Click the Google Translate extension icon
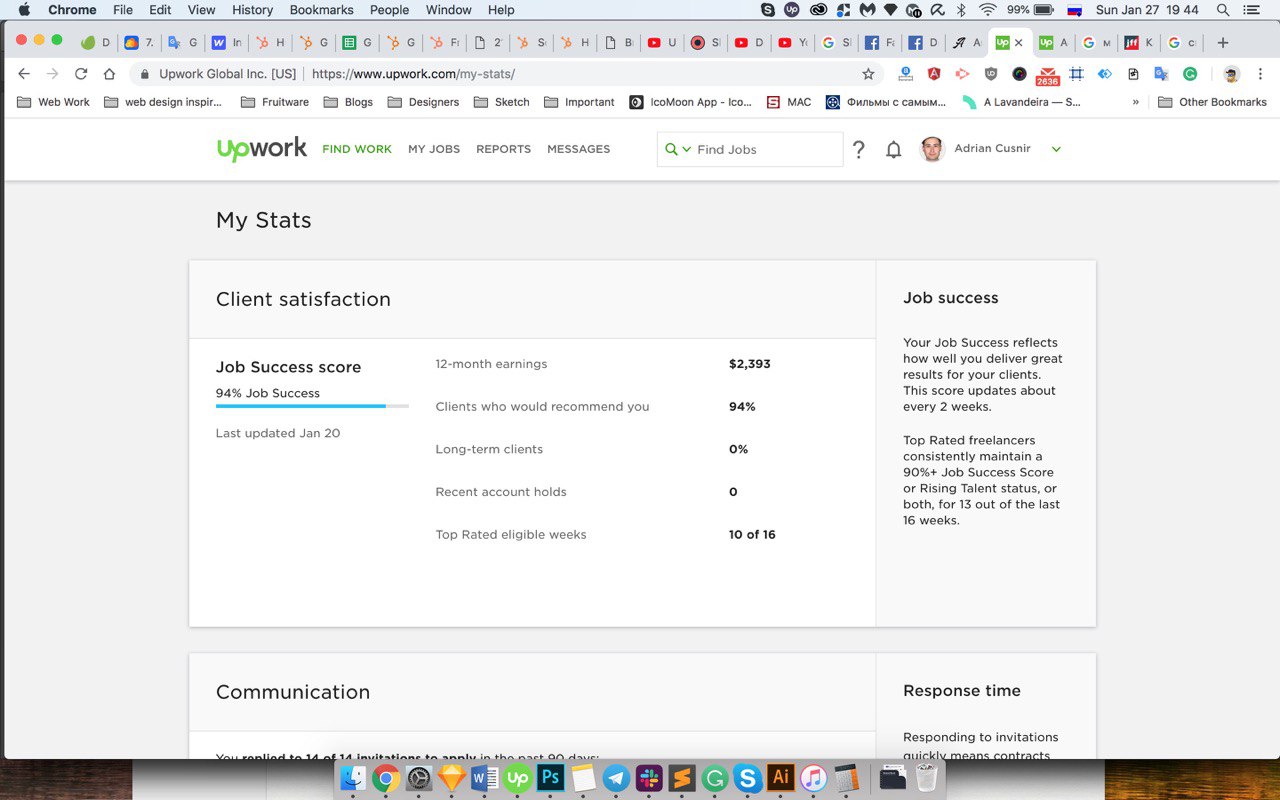The width and height of the screenshot is (1280, 800). tap(1161, 74)
